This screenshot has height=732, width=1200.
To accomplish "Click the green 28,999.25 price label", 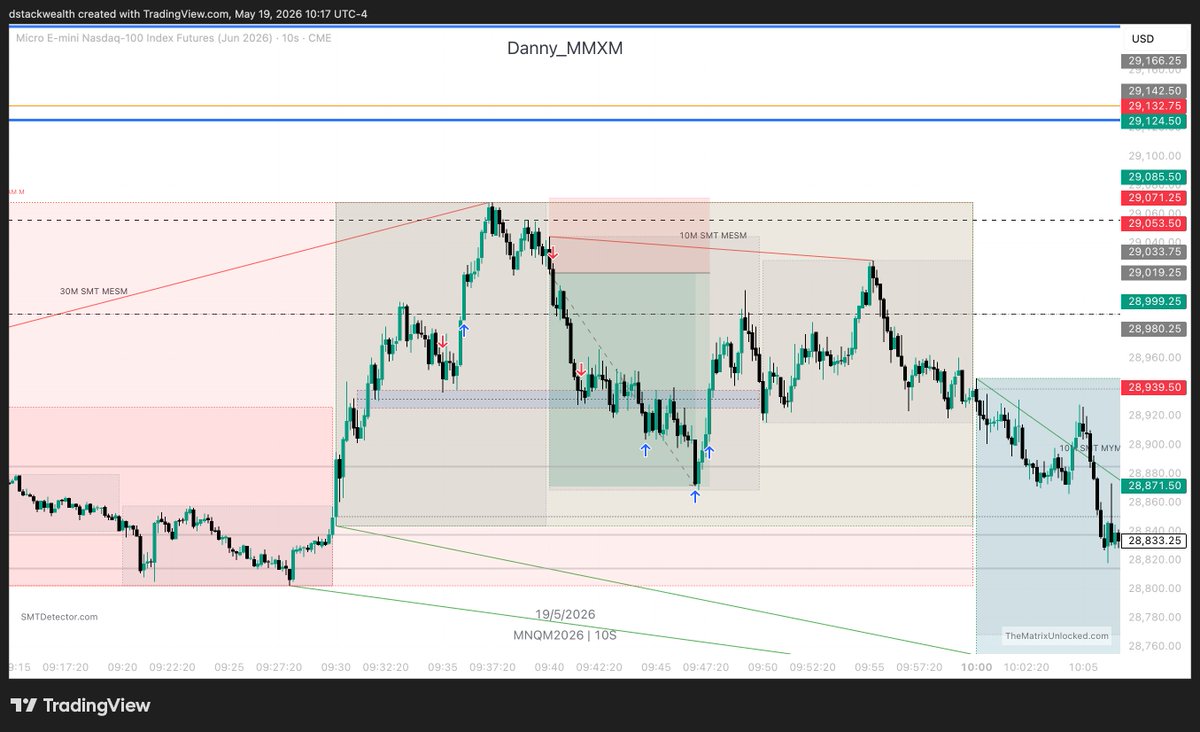I will 1154,301.
